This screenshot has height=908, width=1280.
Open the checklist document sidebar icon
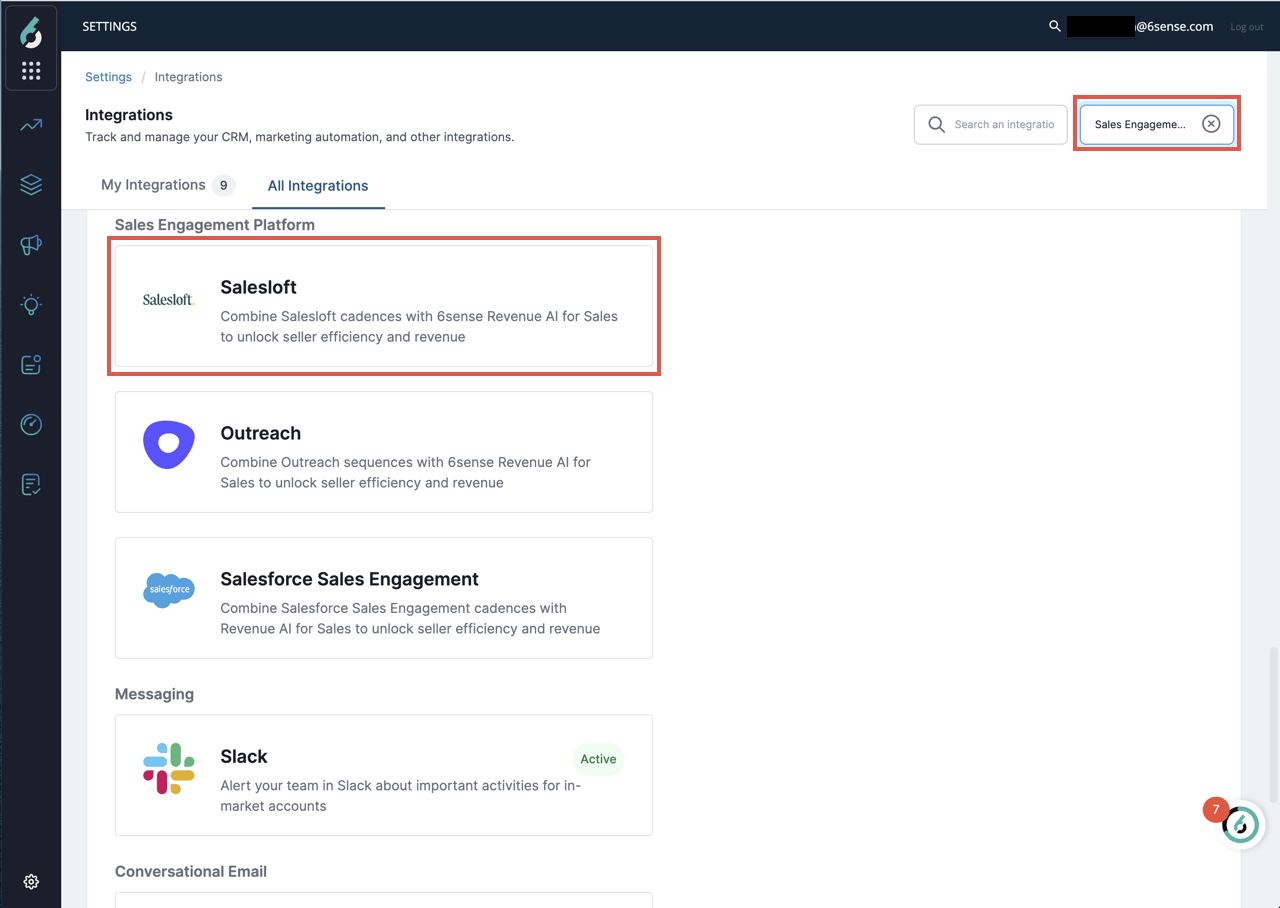pyautogui.click(x=31, y=485)
